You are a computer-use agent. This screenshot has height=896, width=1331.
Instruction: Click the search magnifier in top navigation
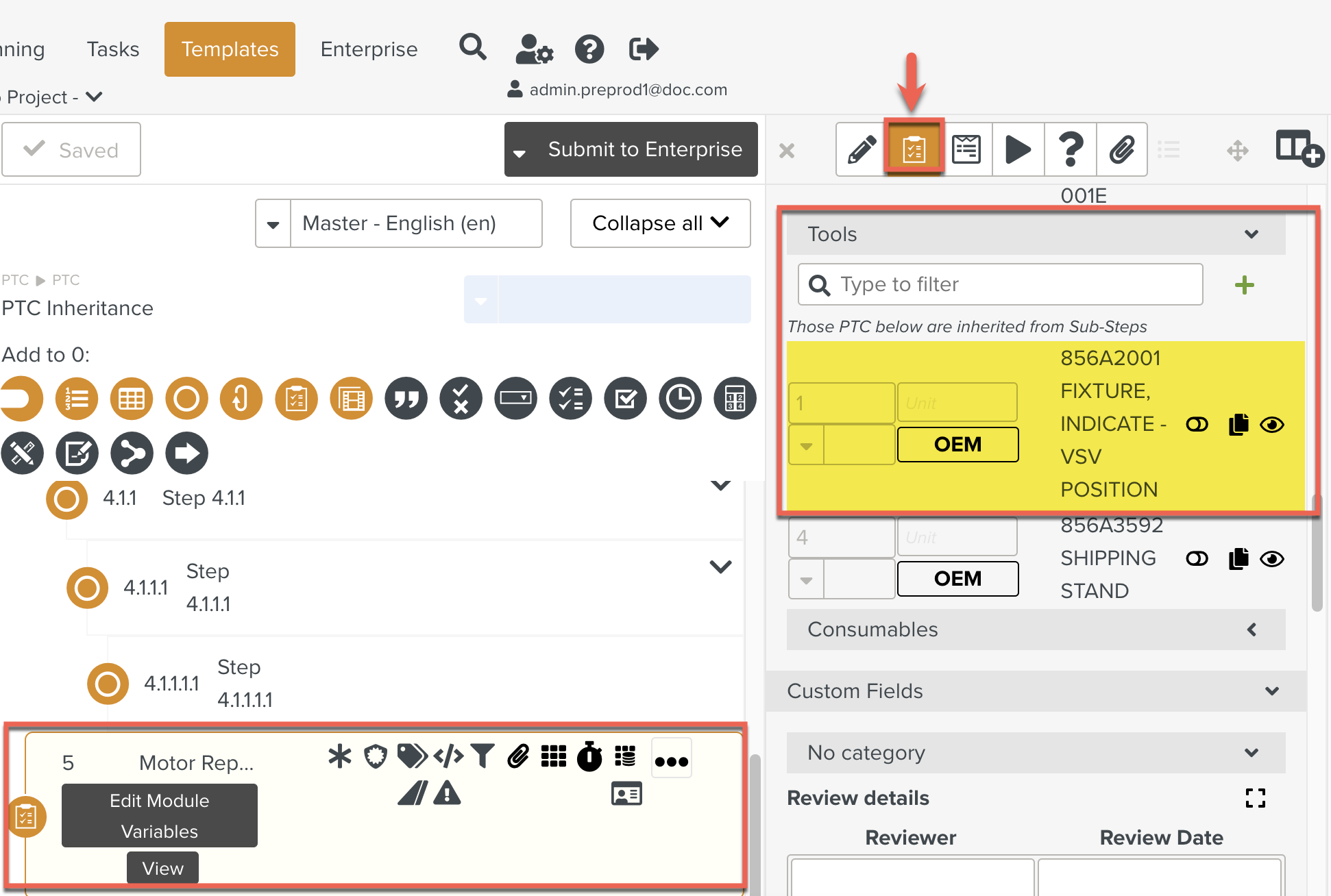pos(473,49)
